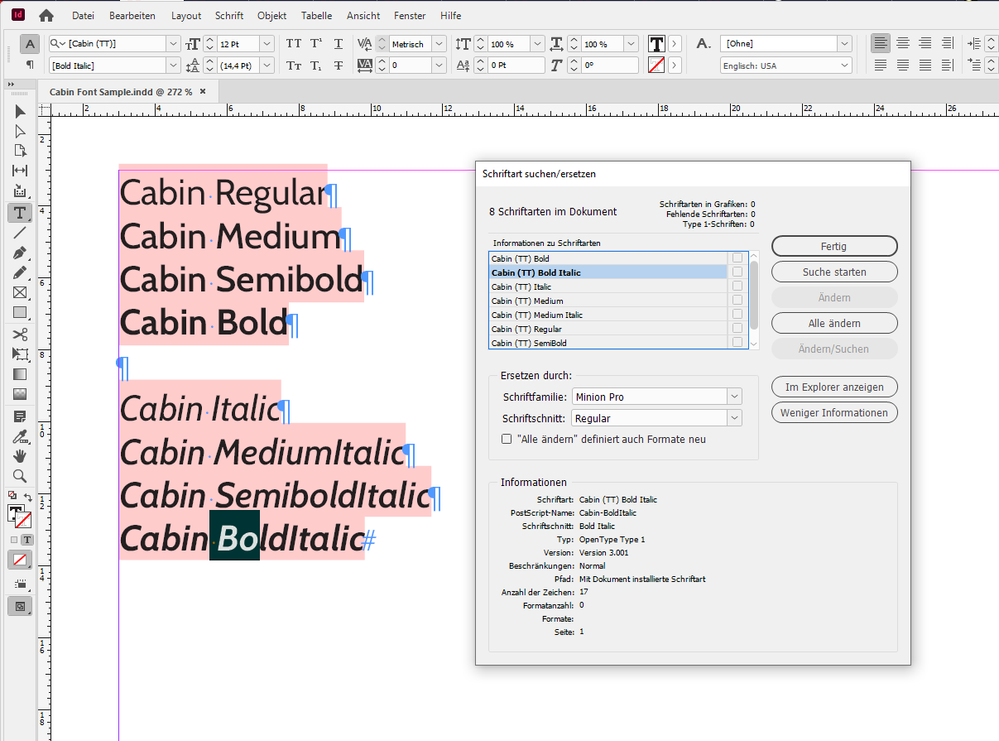Open the Schriftschnitt Regular dropdown
The height and width of the screenshot is (741, 999).
[734, 418]
